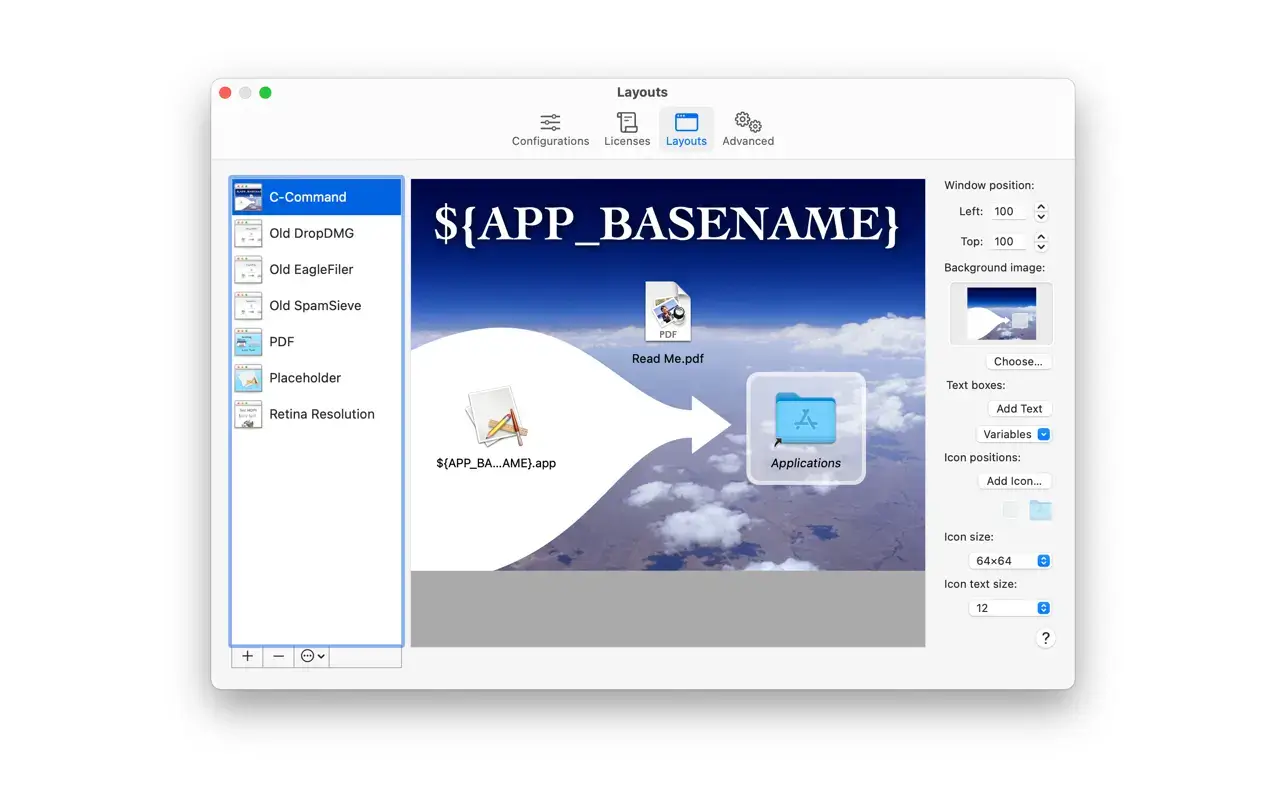Open the Icon text size dropdown
Viewport: 1286px width, 804px height.
coord(1010,608)
